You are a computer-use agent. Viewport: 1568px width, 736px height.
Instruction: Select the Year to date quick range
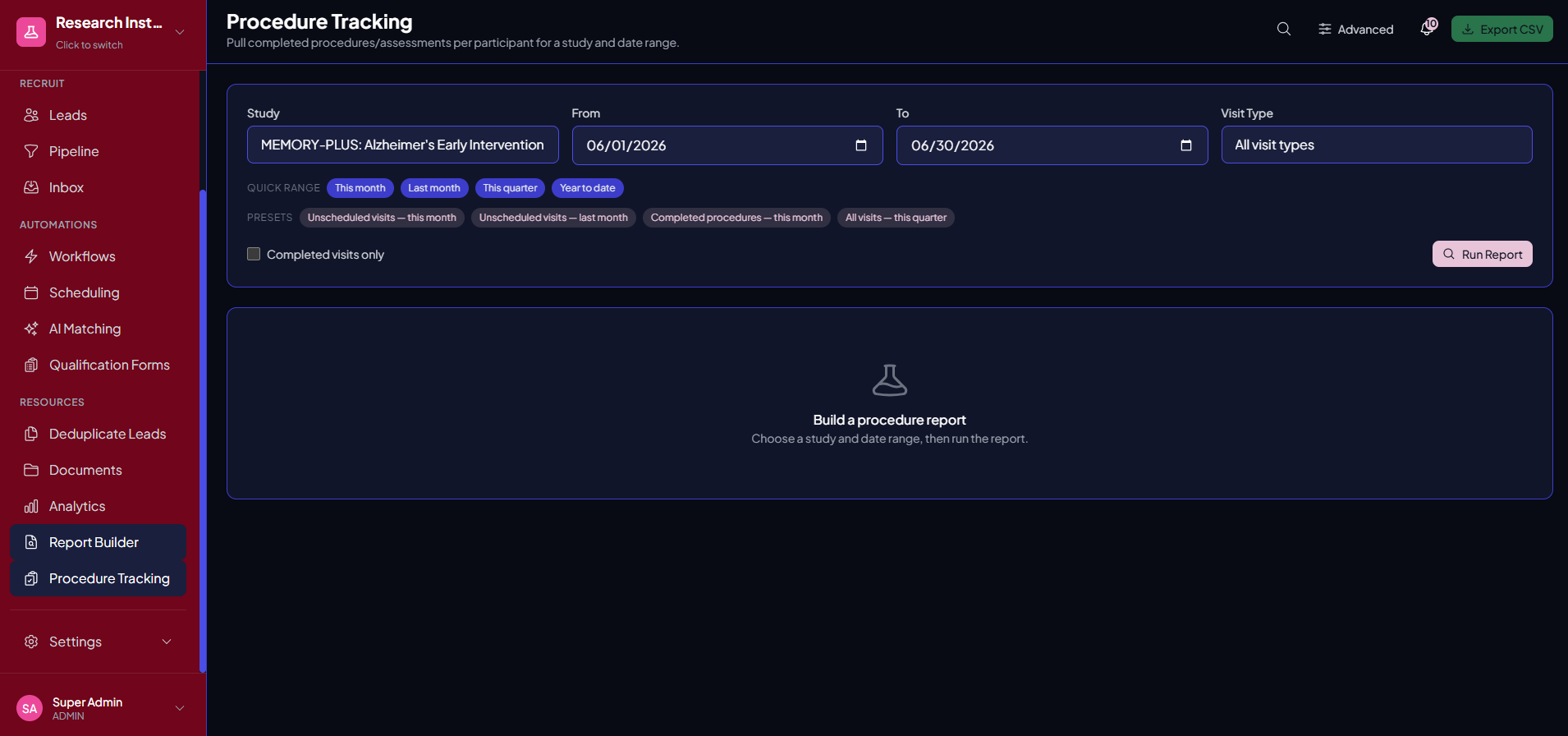coord(588,188)
